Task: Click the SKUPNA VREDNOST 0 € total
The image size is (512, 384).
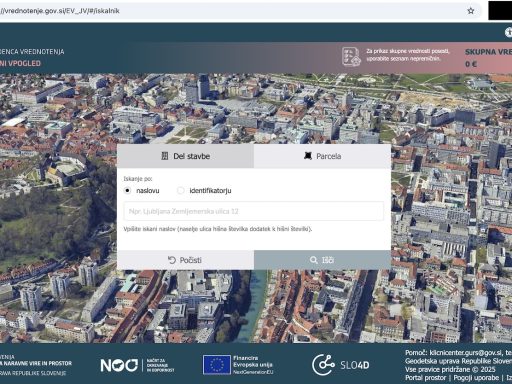Action: [488, 58]
